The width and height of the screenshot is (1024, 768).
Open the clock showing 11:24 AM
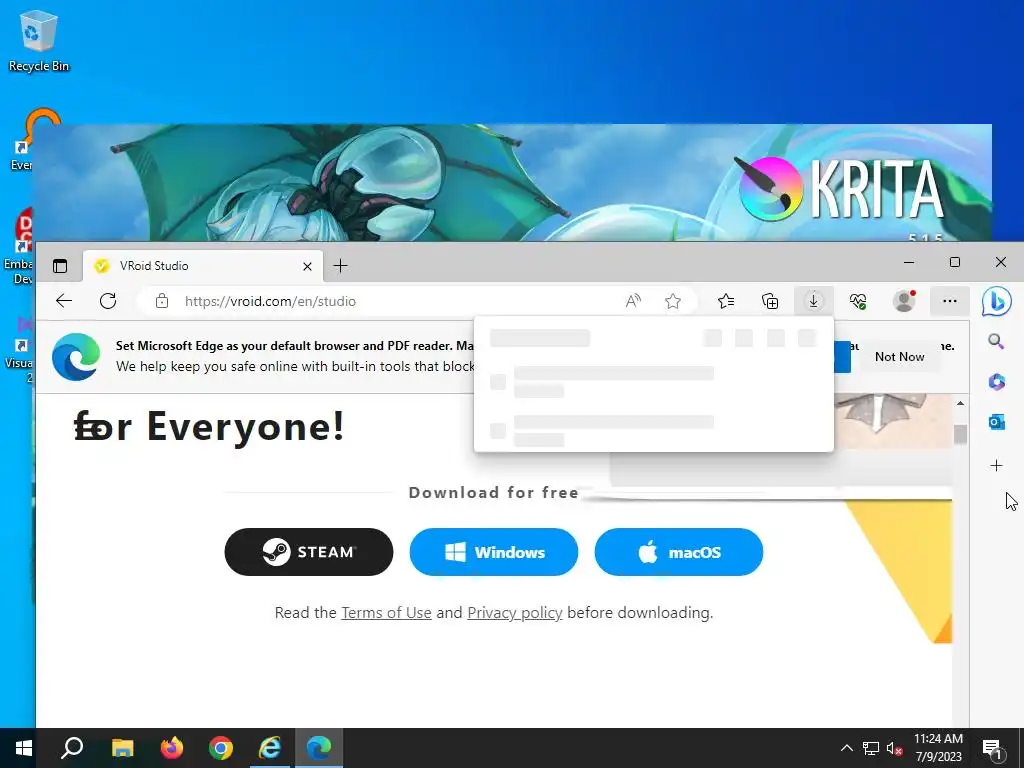tap(938, 748)
